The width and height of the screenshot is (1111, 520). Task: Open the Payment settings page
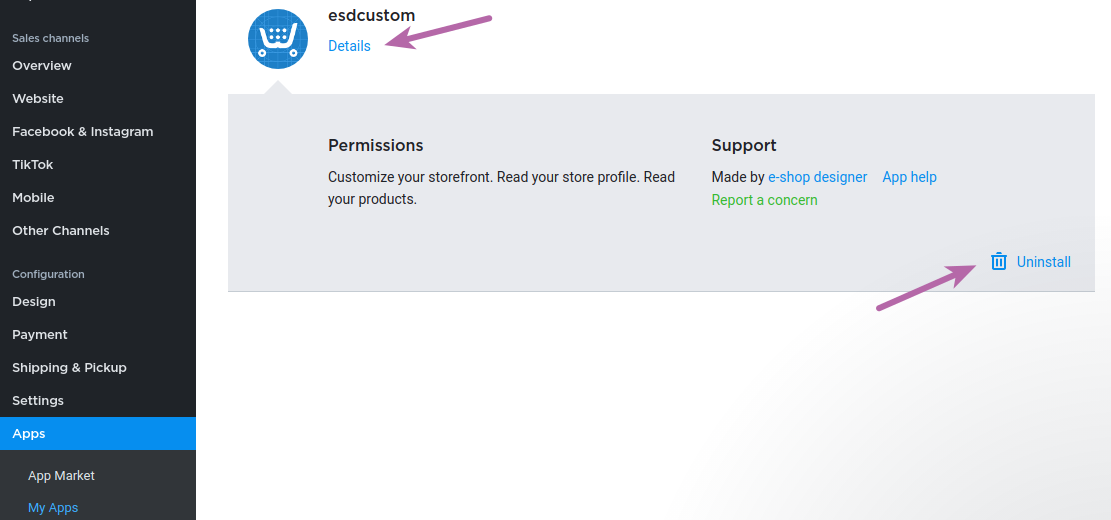(x=40, y=334)
